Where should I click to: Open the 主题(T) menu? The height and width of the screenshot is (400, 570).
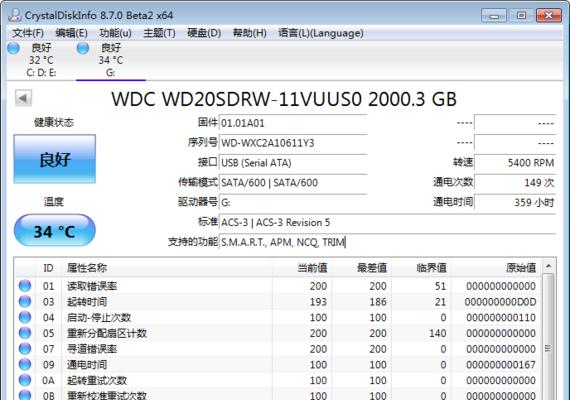click(159, 33)
